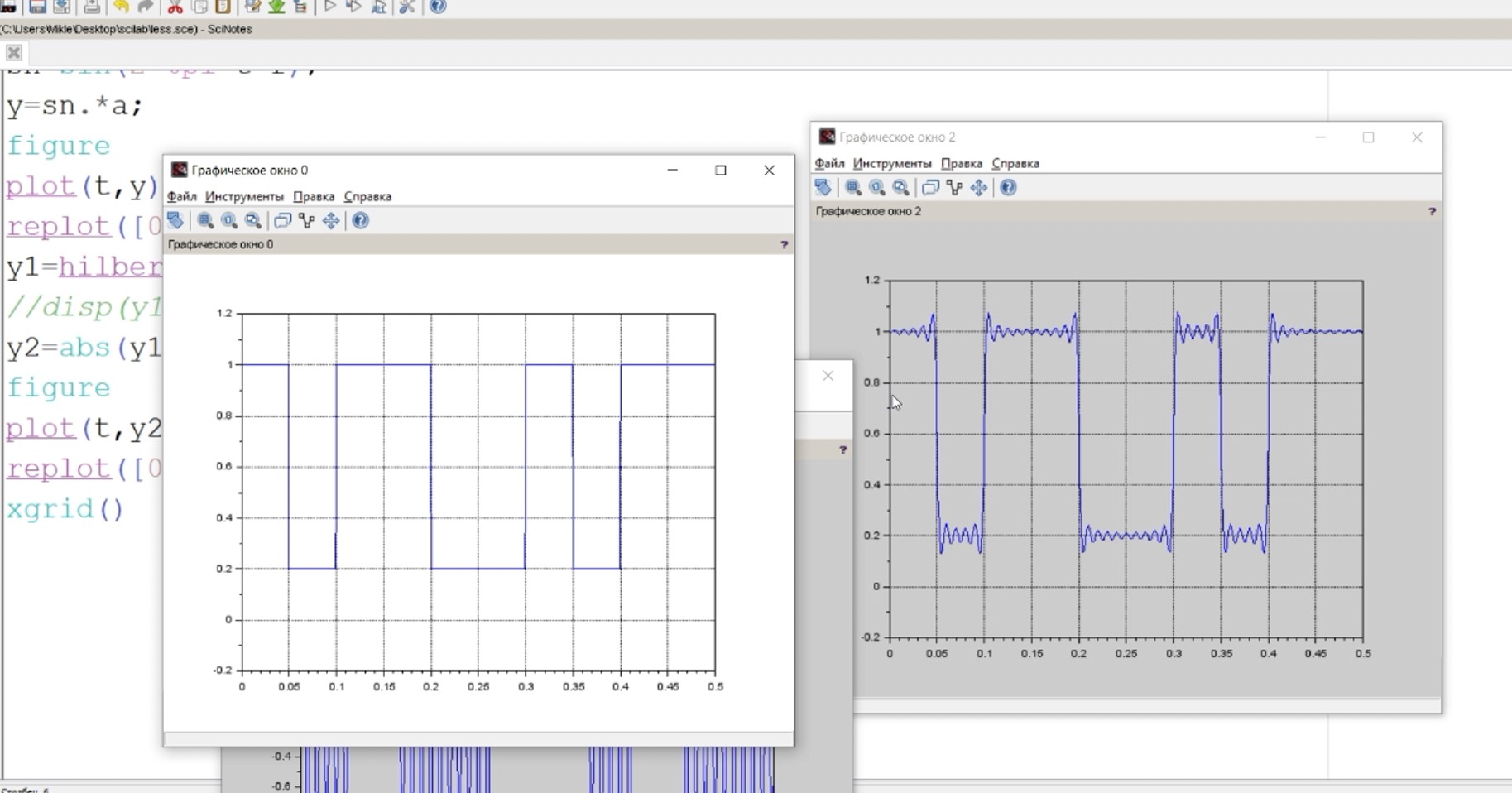Open SciNotes help with the blue question icon
Image resolution: width=1512 pixels, height=793 pixels.
pyautogui.click(x=438, y=7)
